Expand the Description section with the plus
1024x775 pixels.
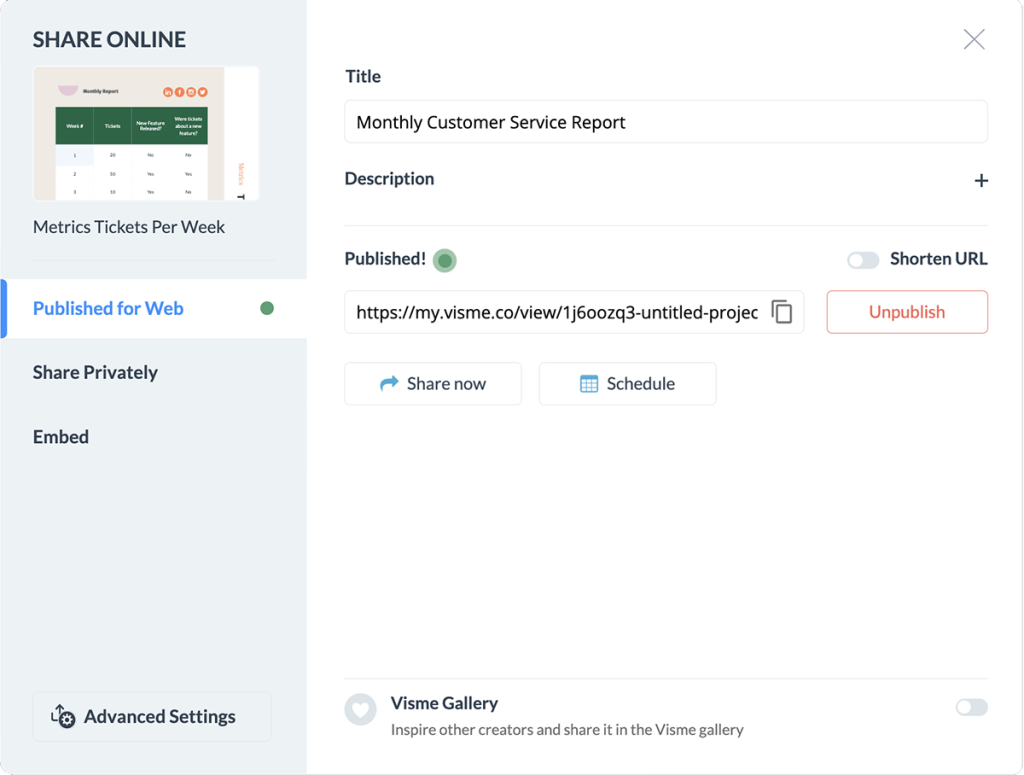(x=981, y=180)
